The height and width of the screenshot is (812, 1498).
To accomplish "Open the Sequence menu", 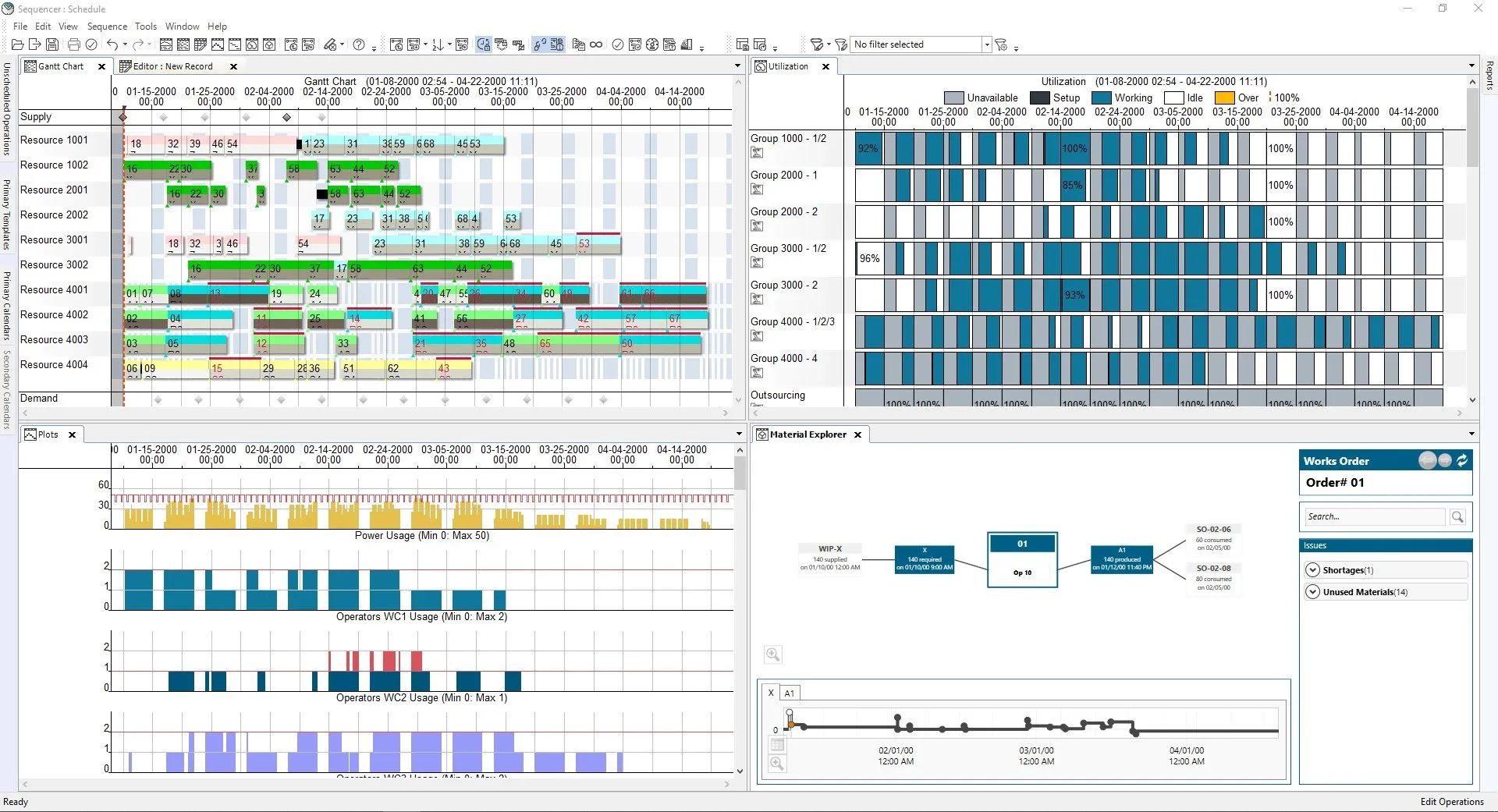I will pos(107,26).
